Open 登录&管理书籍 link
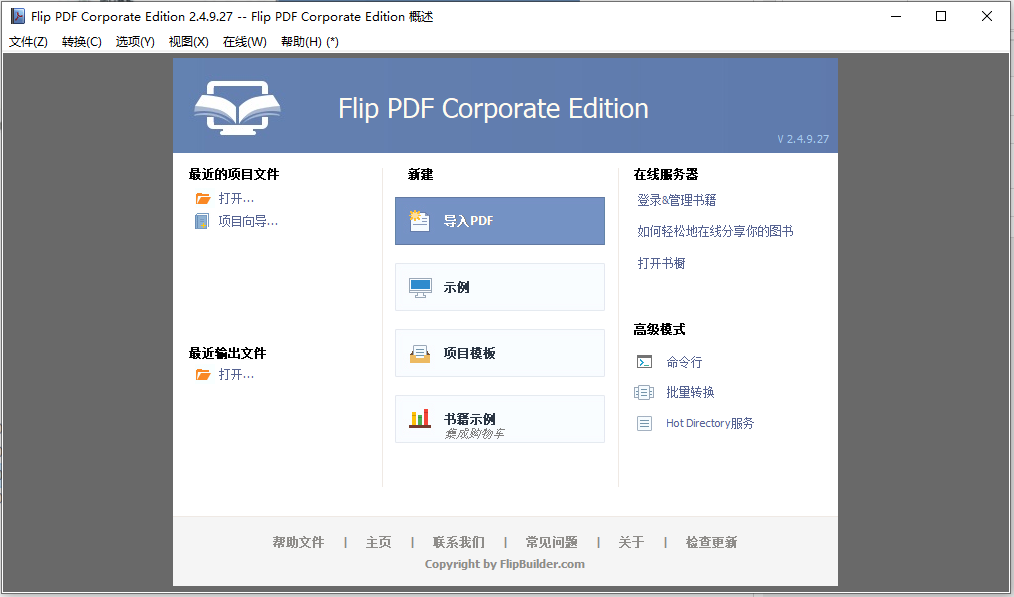The height and width of the screenshot is (597, 1014). click(676, 201)
